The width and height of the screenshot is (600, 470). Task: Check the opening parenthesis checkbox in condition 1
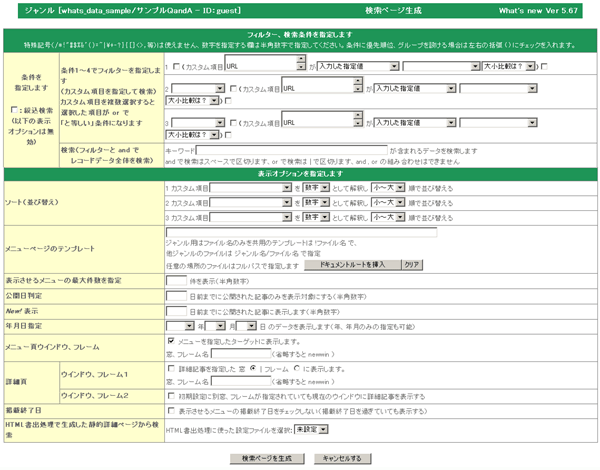pyautogui.click(x=176, y=67)
